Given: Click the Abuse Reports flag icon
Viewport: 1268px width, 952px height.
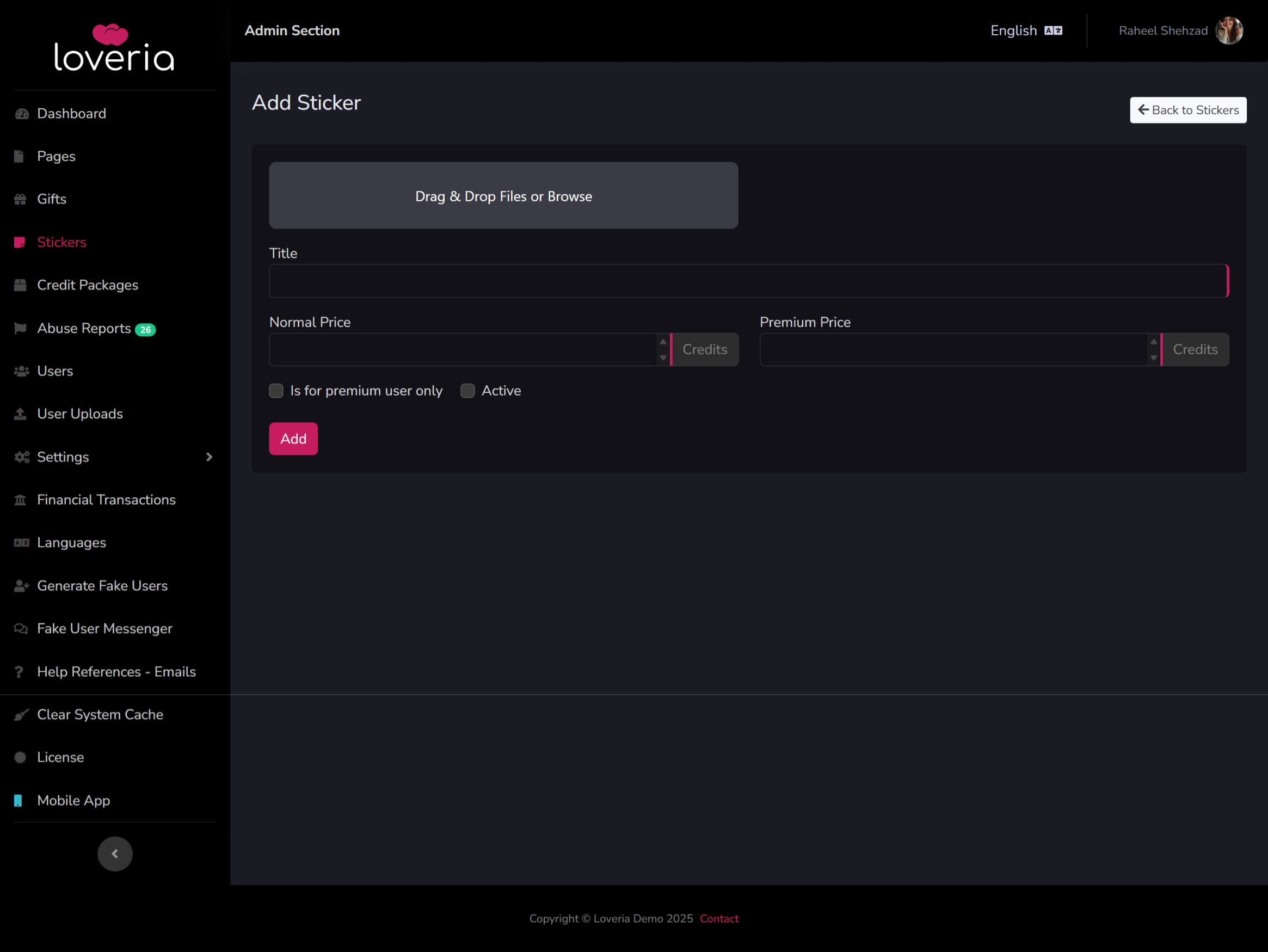Looking at the screenshot, I should click(x=21, y=329).
